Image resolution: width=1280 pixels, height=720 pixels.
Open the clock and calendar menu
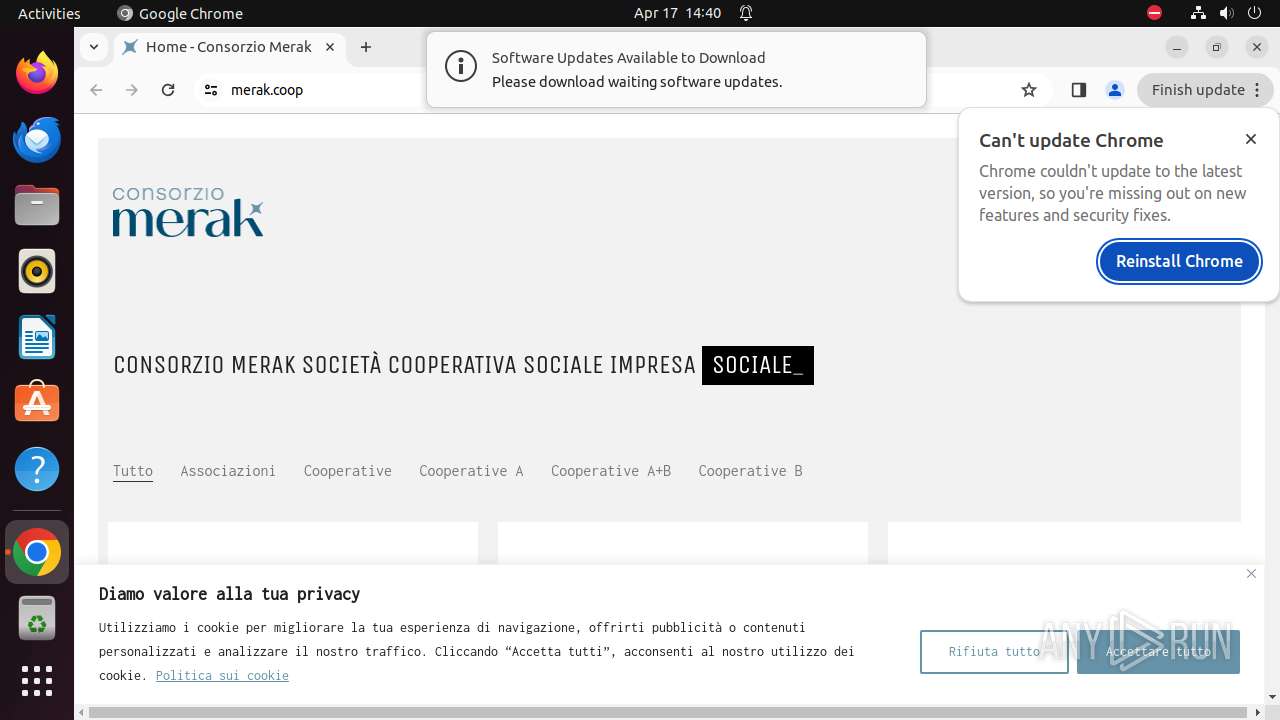point(677,13)
